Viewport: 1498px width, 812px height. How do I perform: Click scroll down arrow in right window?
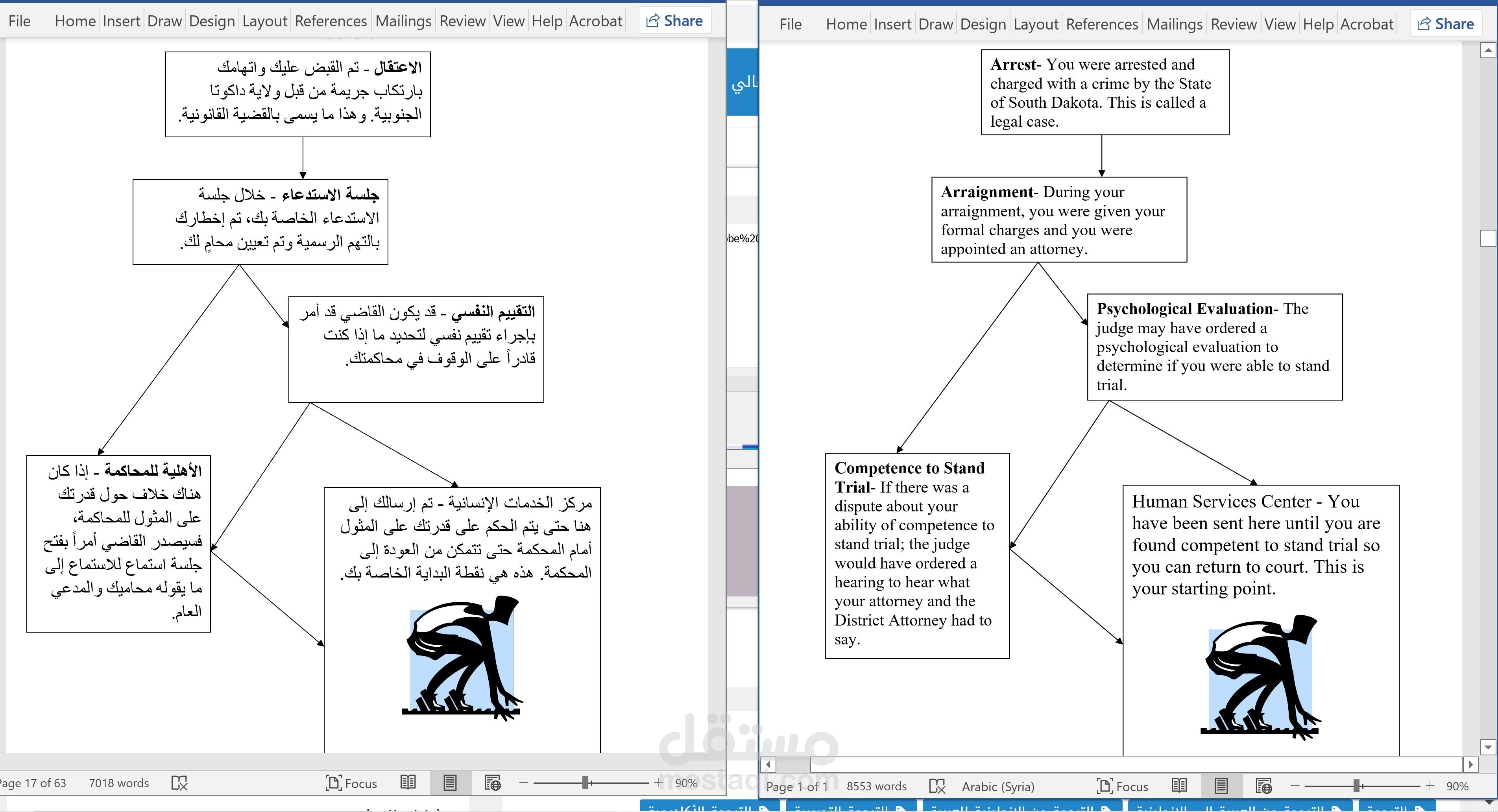tap(1487, 747)
